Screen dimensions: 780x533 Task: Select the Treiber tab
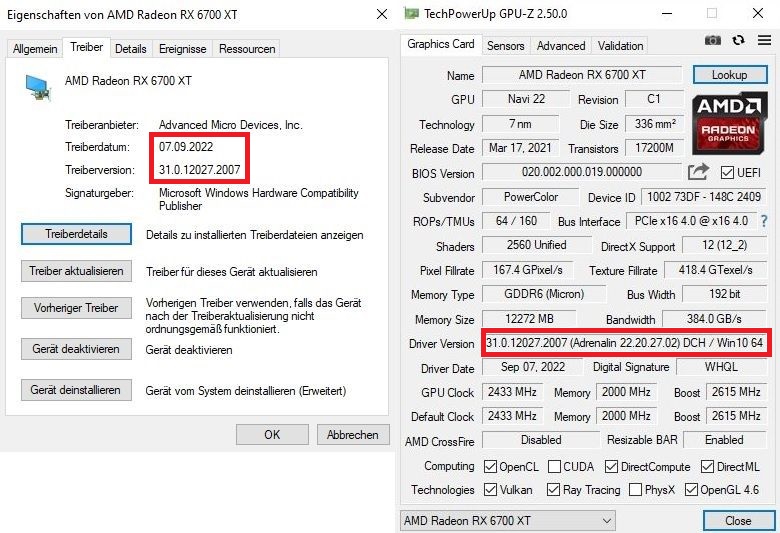[x=87, y=47]
